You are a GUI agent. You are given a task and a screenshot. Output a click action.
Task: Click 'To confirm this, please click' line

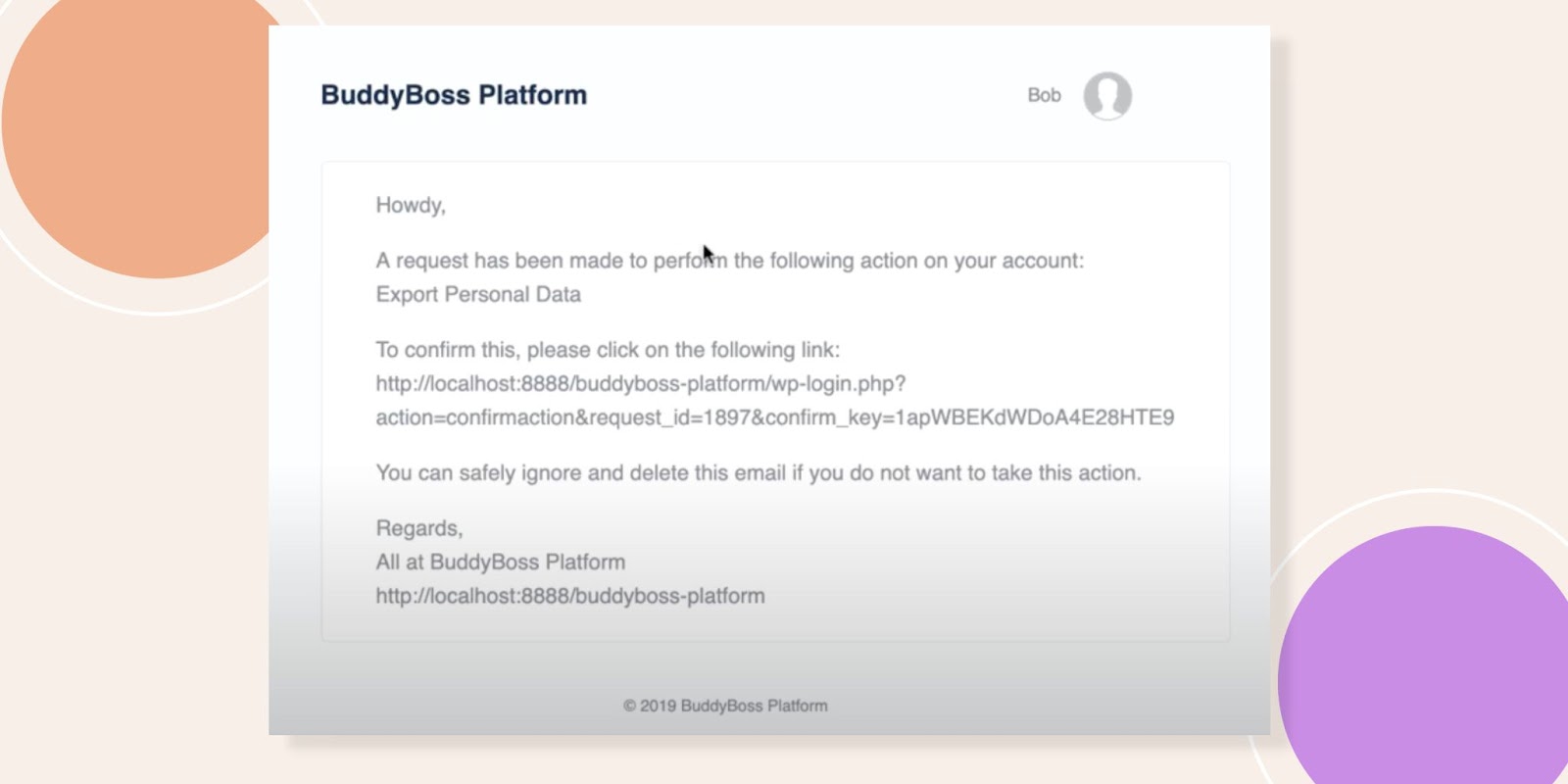pos(608,350)
